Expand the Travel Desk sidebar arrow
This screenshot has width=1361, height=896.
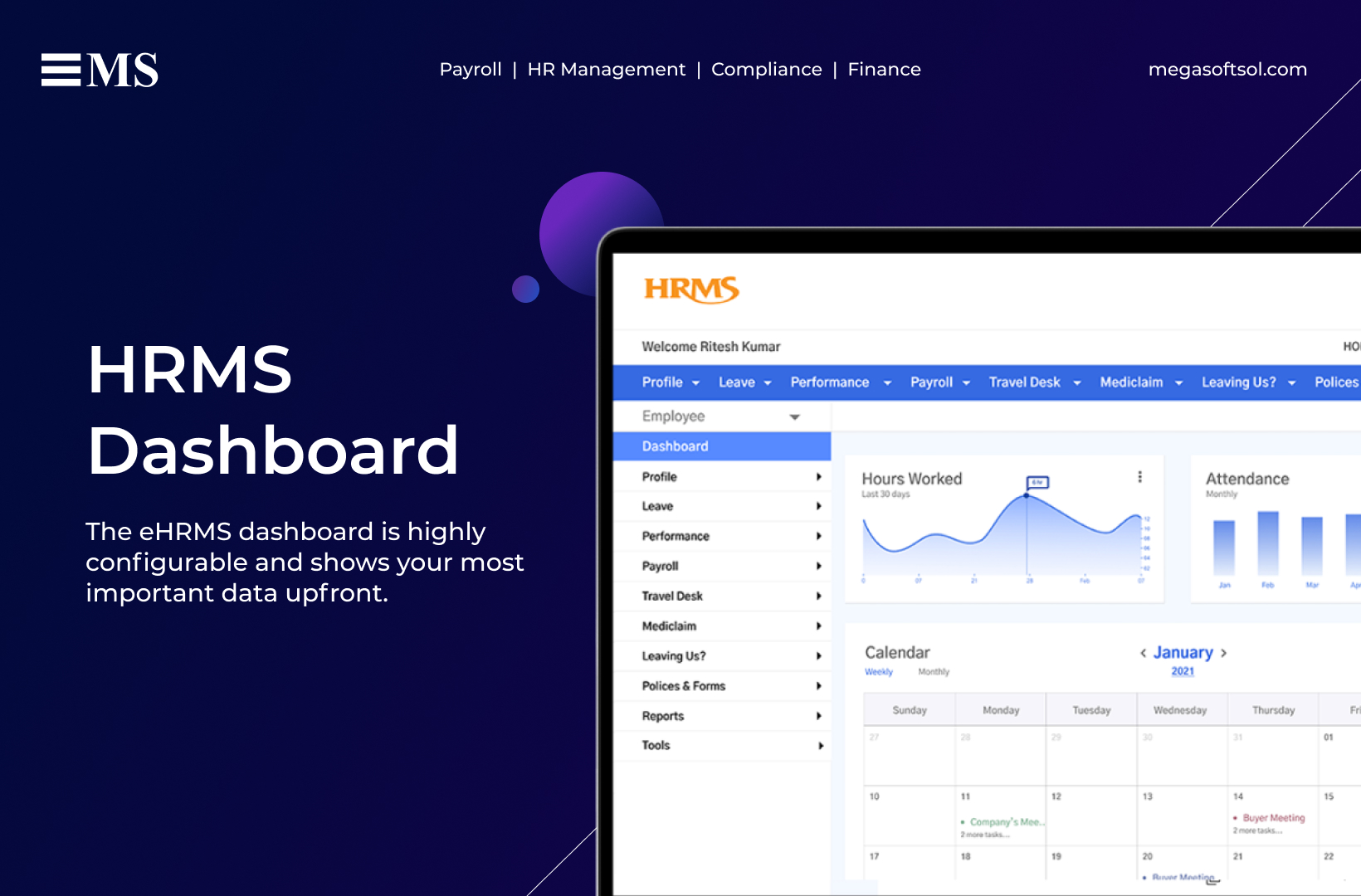pyautogui.click(x=820, y=596)
